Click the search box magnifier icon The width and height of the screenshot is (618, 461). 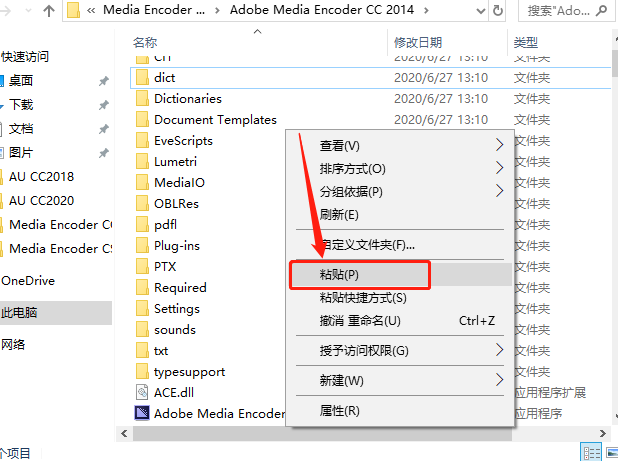click(x=601, y=10)
